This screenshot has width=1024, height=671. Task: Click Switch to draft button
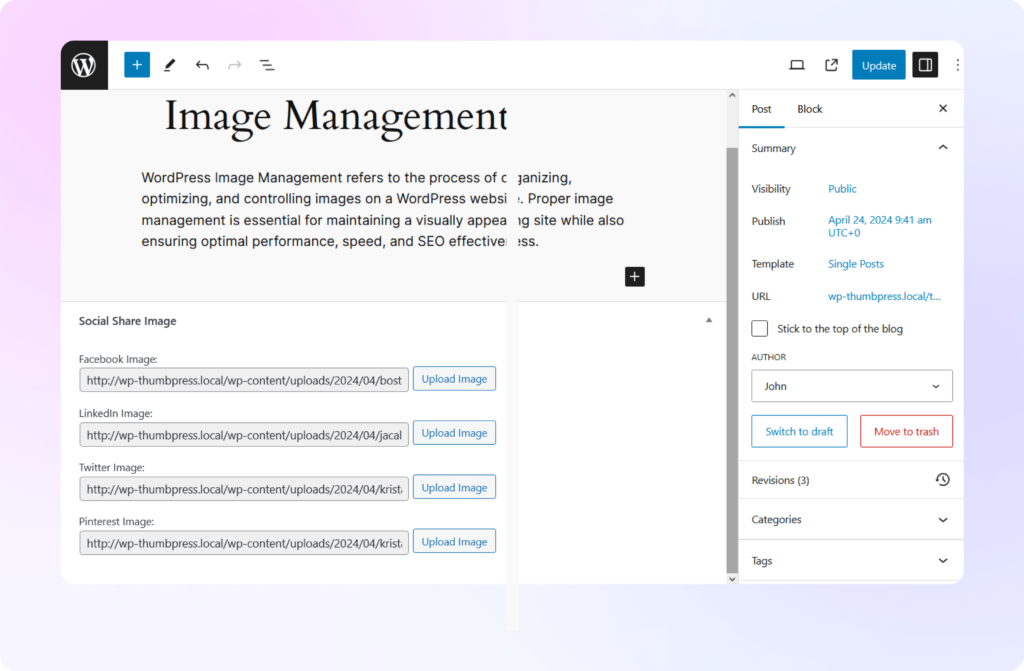(799, 431)
